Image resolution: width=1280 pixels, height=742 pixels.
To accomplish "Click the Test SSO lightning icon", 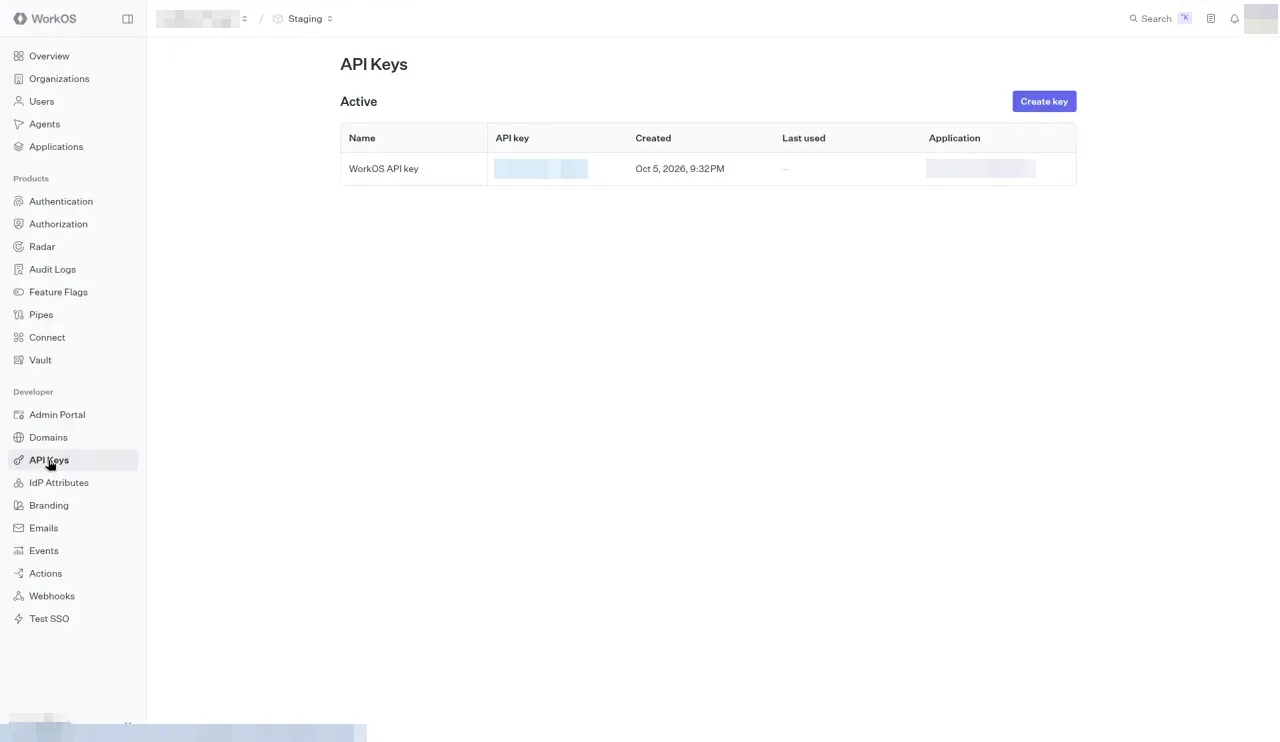I will point(19,619).
